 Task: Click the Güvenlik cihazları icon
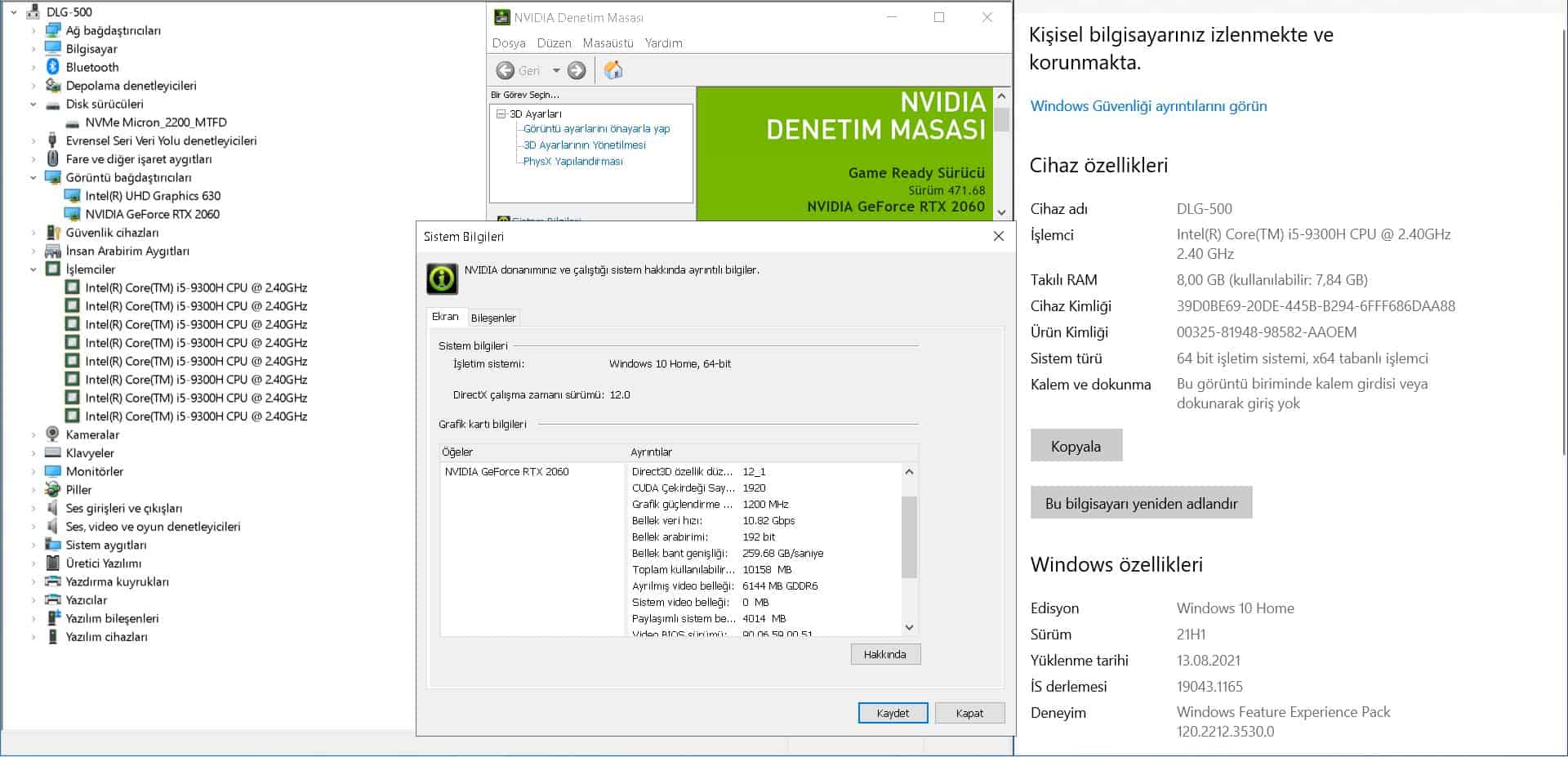[53, 233]
